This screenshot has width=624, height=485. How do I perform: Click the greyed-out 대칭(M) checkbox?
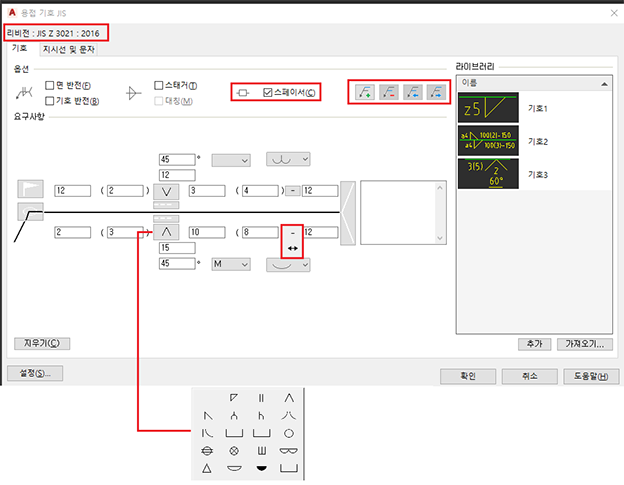158,101
